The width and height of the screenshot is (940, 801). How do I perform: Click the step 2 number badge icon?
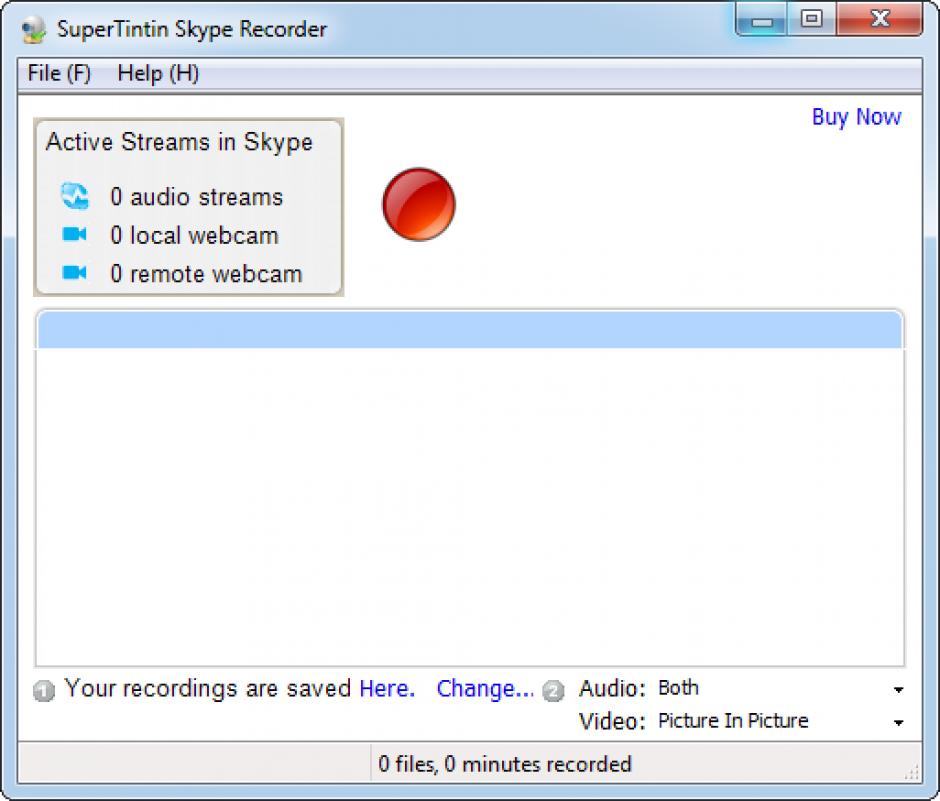click(553, 691)
